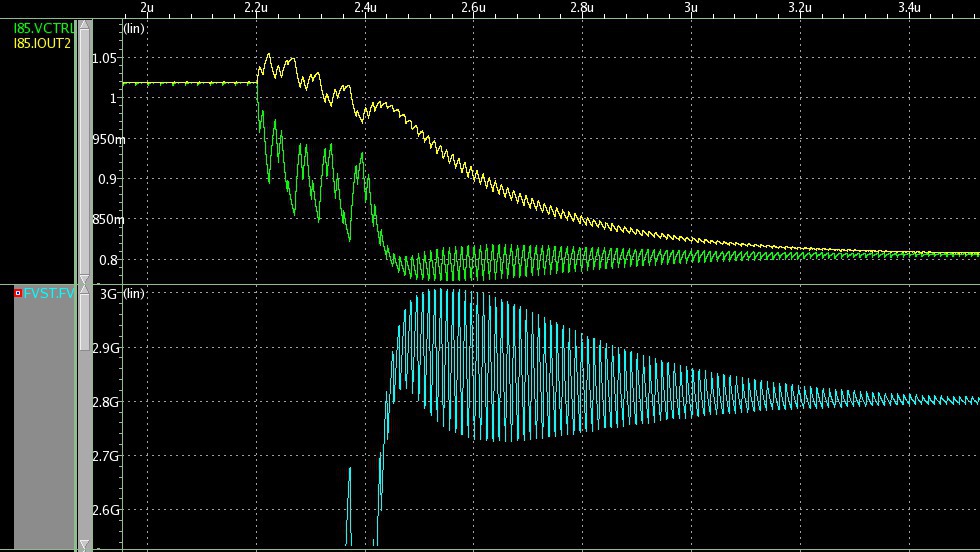
Task: Click the (lin) scale label beside 3G
Action: pos(134,293)
